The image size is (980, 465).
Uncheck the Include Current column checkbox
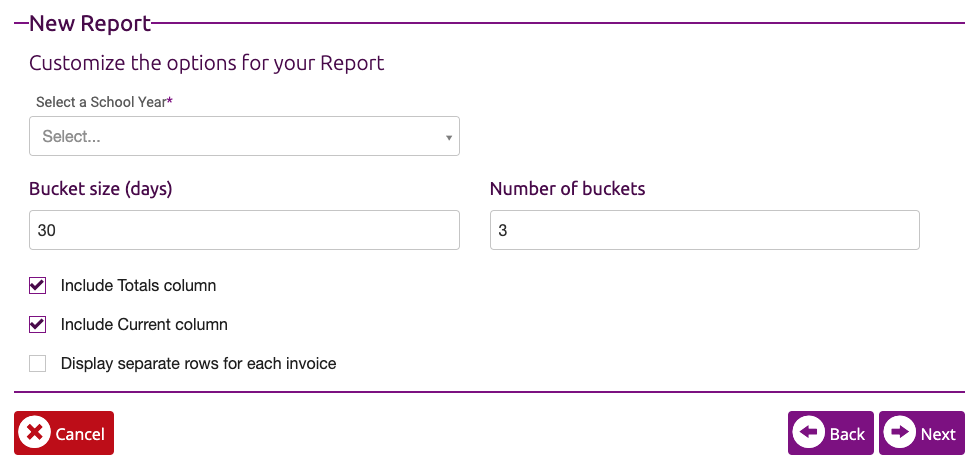(x=38, y=324)
